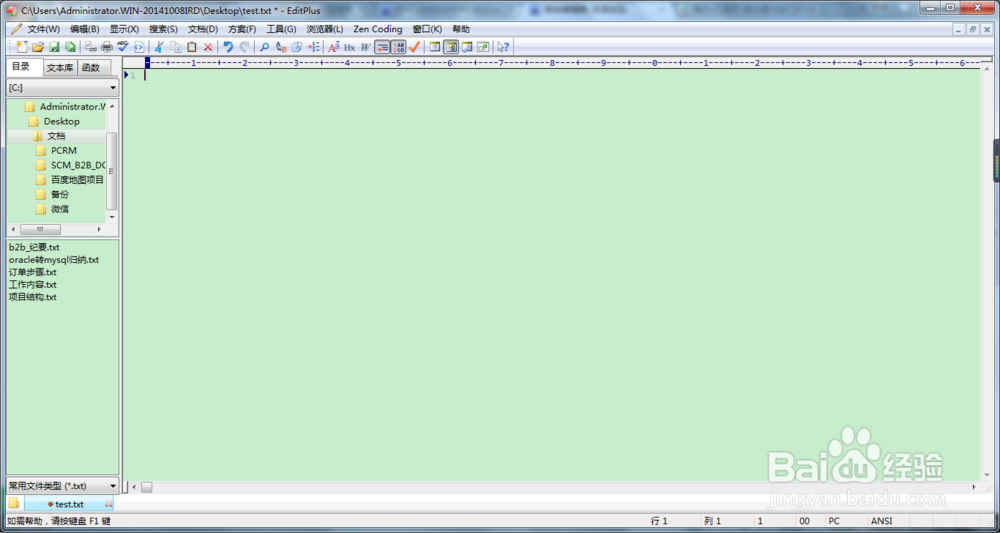Open the 编辑(B) menu
1000x533 pixels.
84,29
